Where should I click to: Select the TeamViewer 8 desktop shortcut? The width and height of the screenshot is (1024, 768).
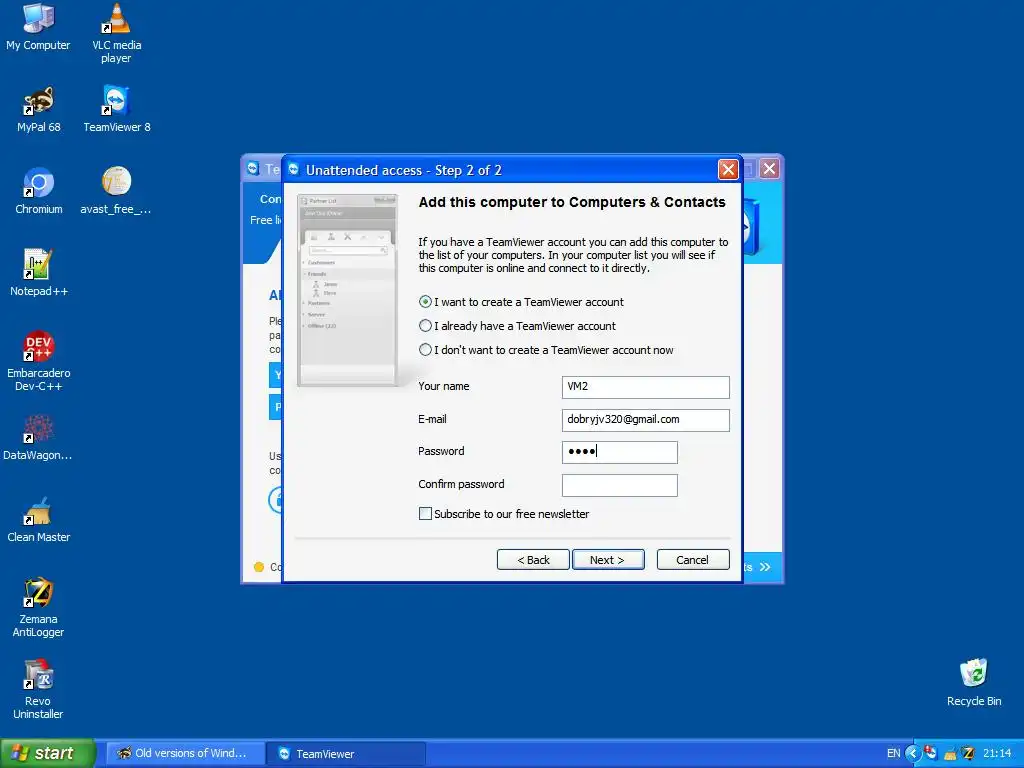click(x=116, y=109)
